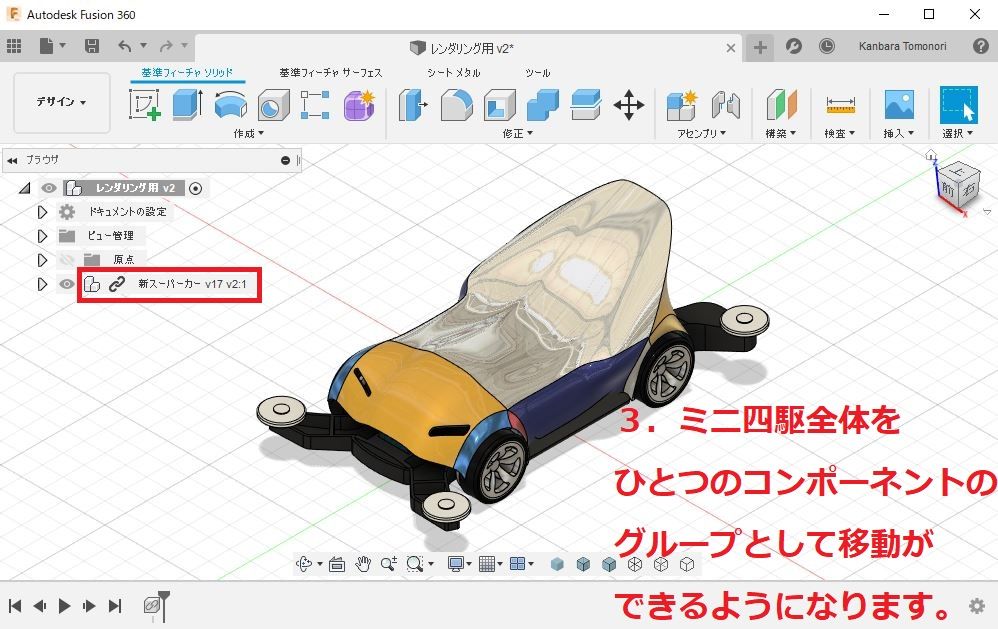The height and width of the screenshot is (629, 998).
Task: Select the Fillet tool
Action: tap(457, 104)
